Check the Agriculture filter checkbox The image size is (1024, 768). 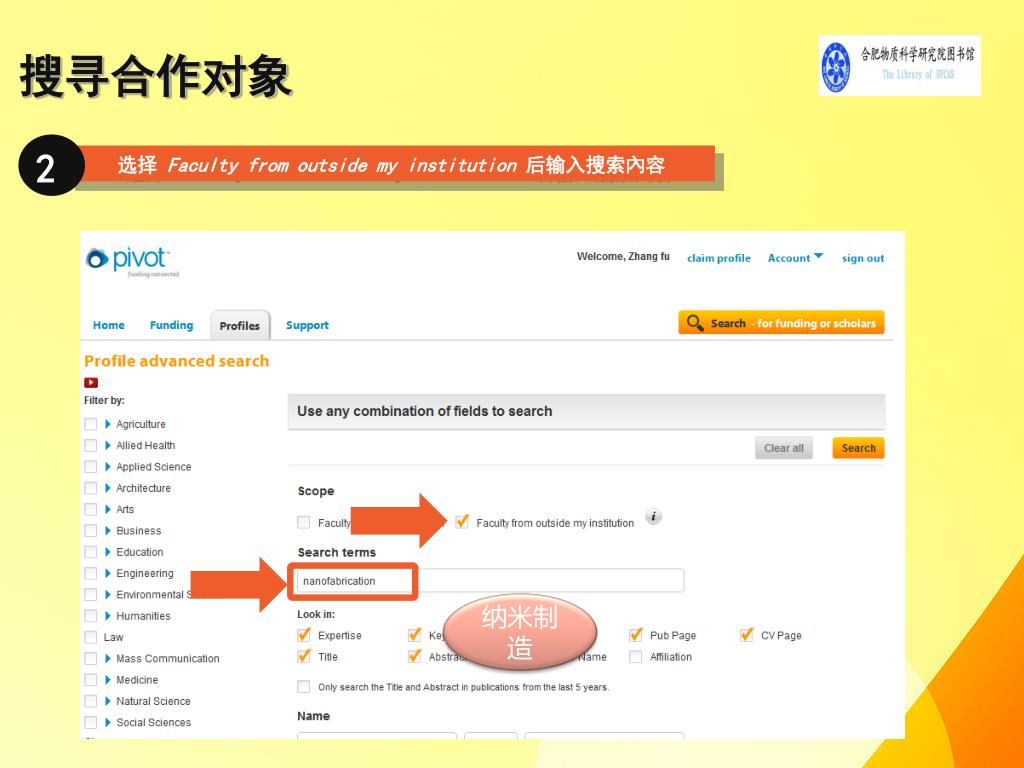click(91, 424)
